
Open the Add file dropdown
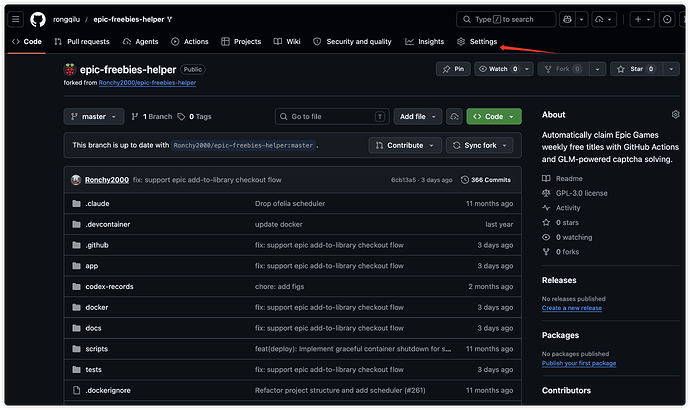pos(418,117)
